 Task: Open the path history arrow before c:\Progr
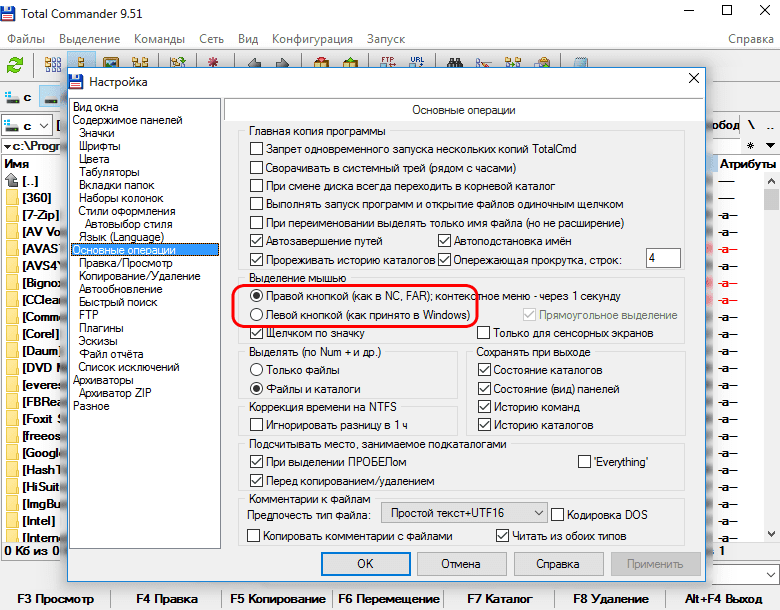coord(7,146)
